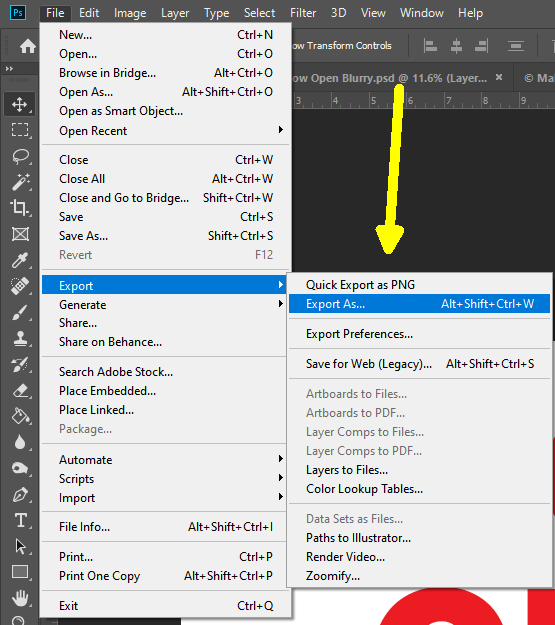The width and height of the screenshot is (555, 625).
Task: Expand the Open Recent submenu
Action: click(x=167, y=130)
